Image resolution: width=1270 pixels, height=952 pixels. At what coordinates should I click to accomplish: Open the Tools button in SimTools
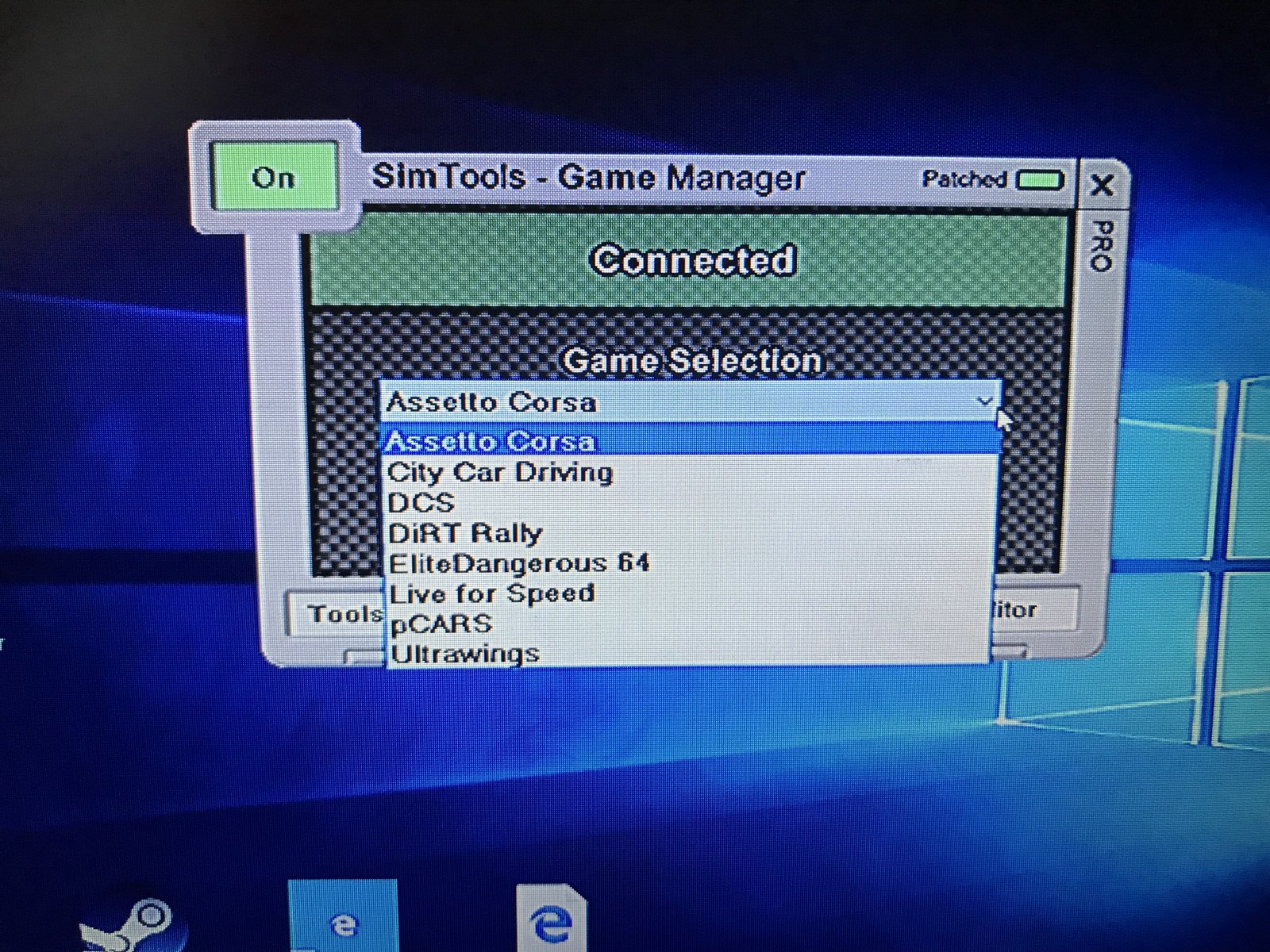tap(338, 613)
